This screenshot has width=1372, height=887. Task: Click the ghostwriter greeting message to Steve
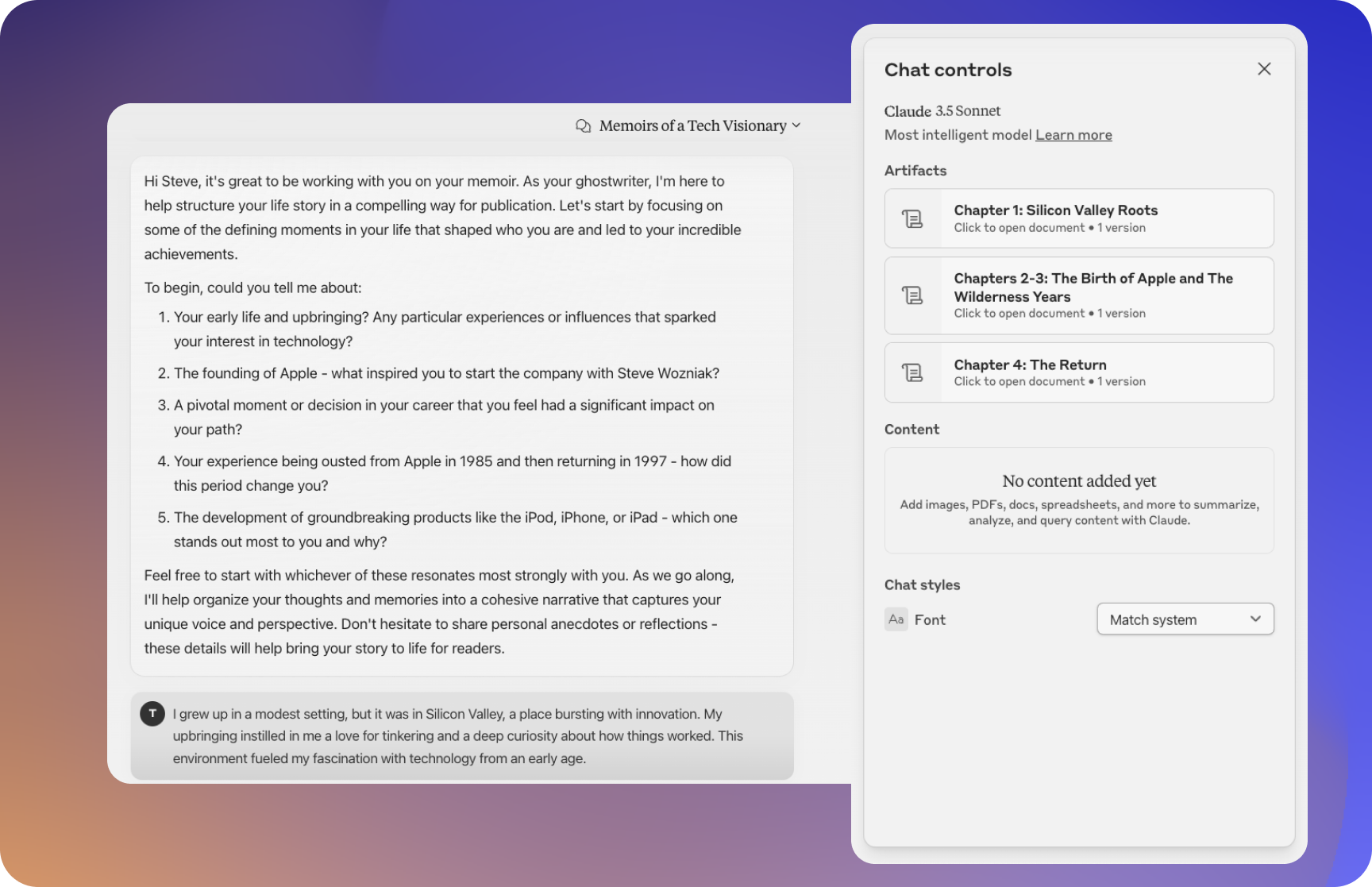click(x=442, y=218)
